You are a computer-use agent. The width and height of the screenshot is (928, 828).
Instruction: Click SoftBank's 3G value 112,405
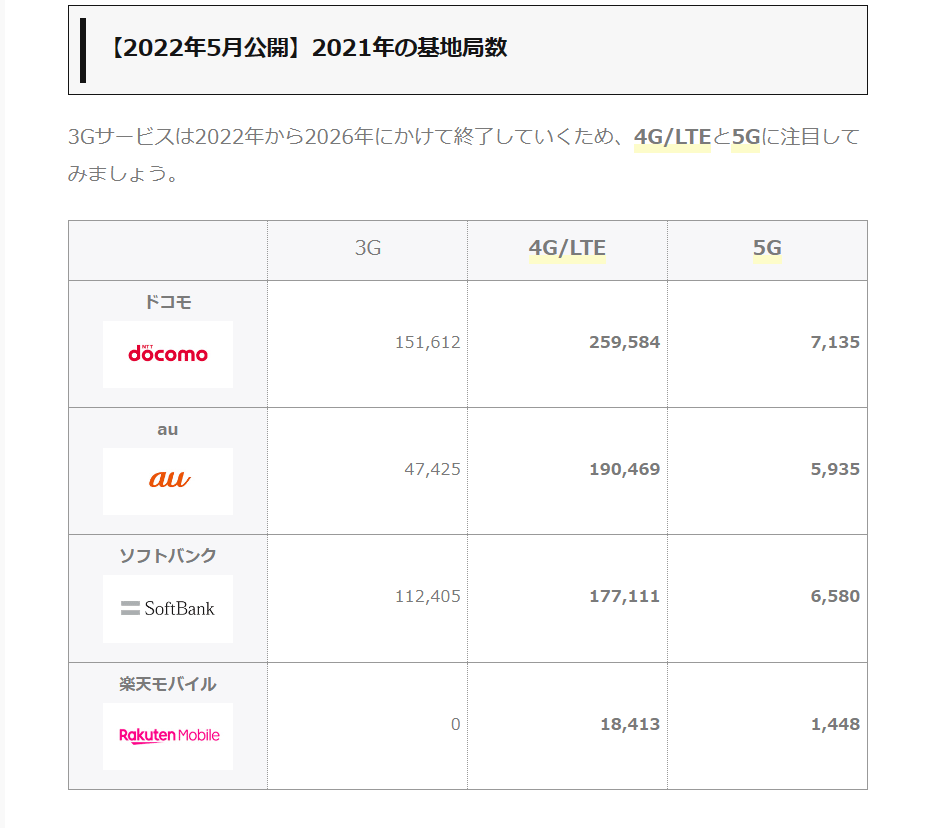pyautogui.click(x=428, y=596)
